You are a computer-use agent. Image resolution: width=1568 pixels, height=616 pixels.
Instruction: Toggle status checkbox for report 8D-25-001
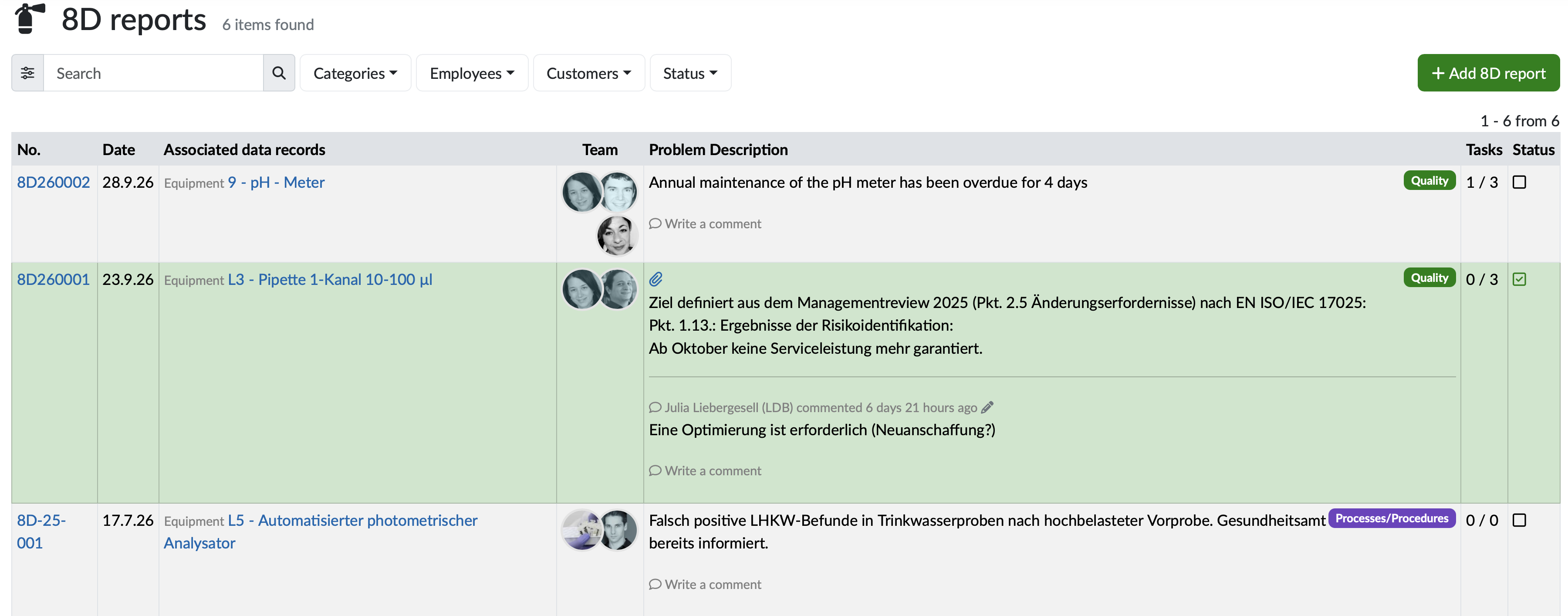[1519, 520]
